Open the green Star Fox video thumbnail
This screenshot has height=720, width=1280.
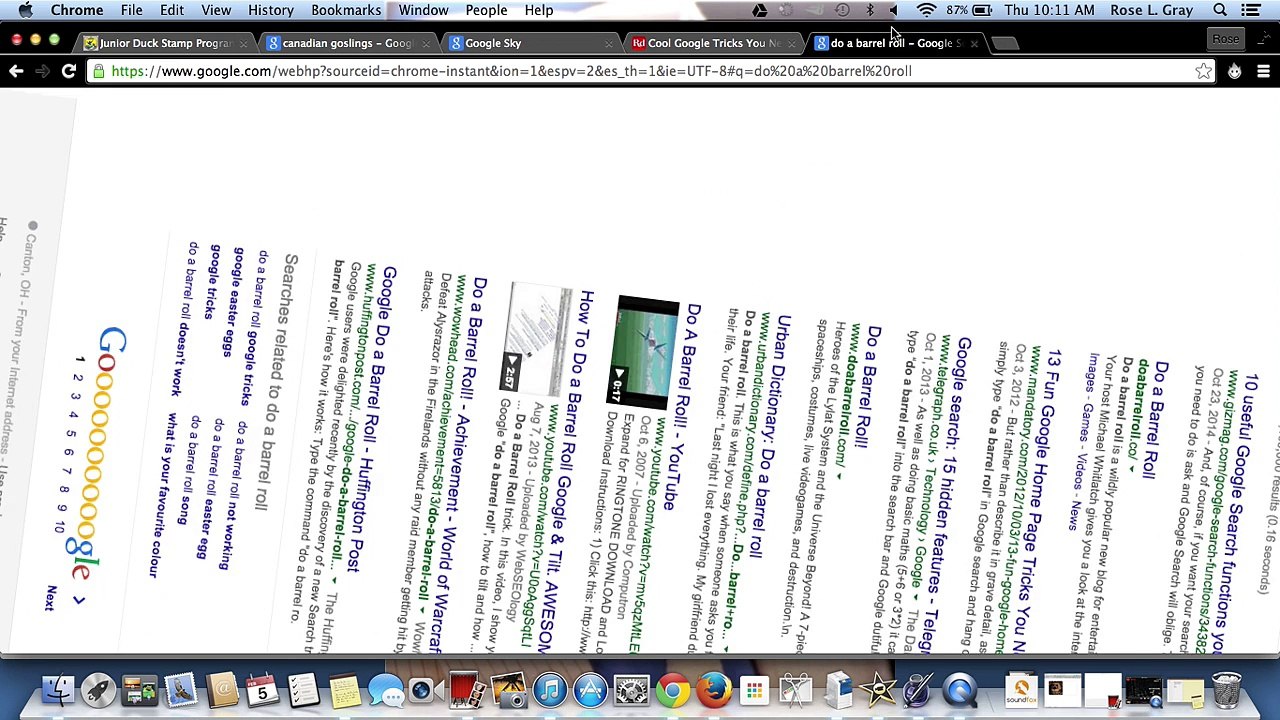647,351
